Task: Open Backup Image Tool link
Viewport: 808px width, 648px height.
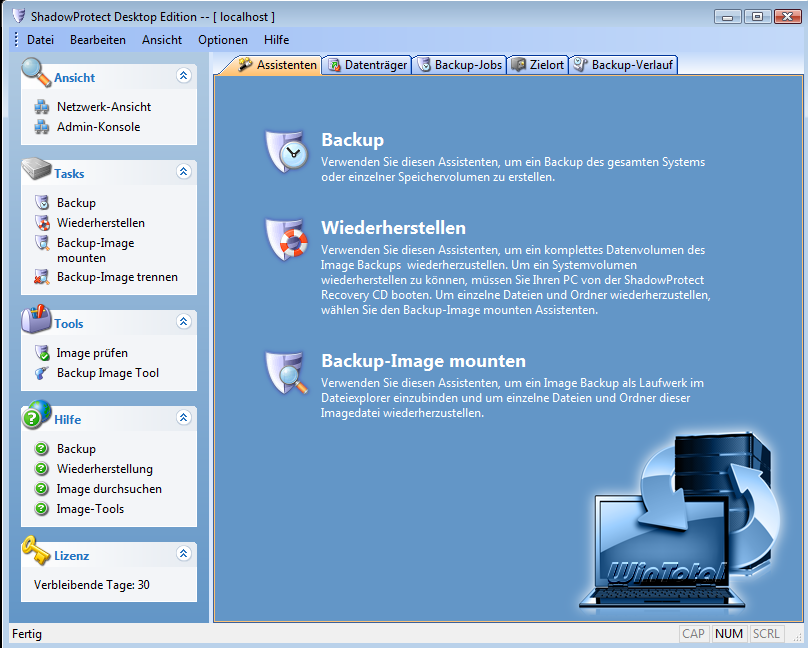Action: [x=108, y=373]
